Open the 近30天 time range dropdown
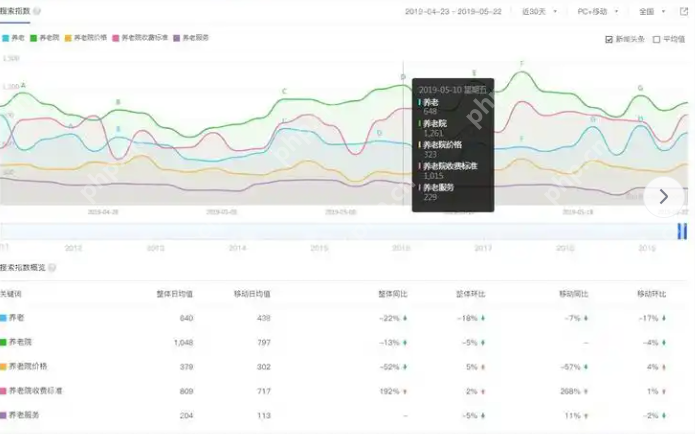 (537, 12)
